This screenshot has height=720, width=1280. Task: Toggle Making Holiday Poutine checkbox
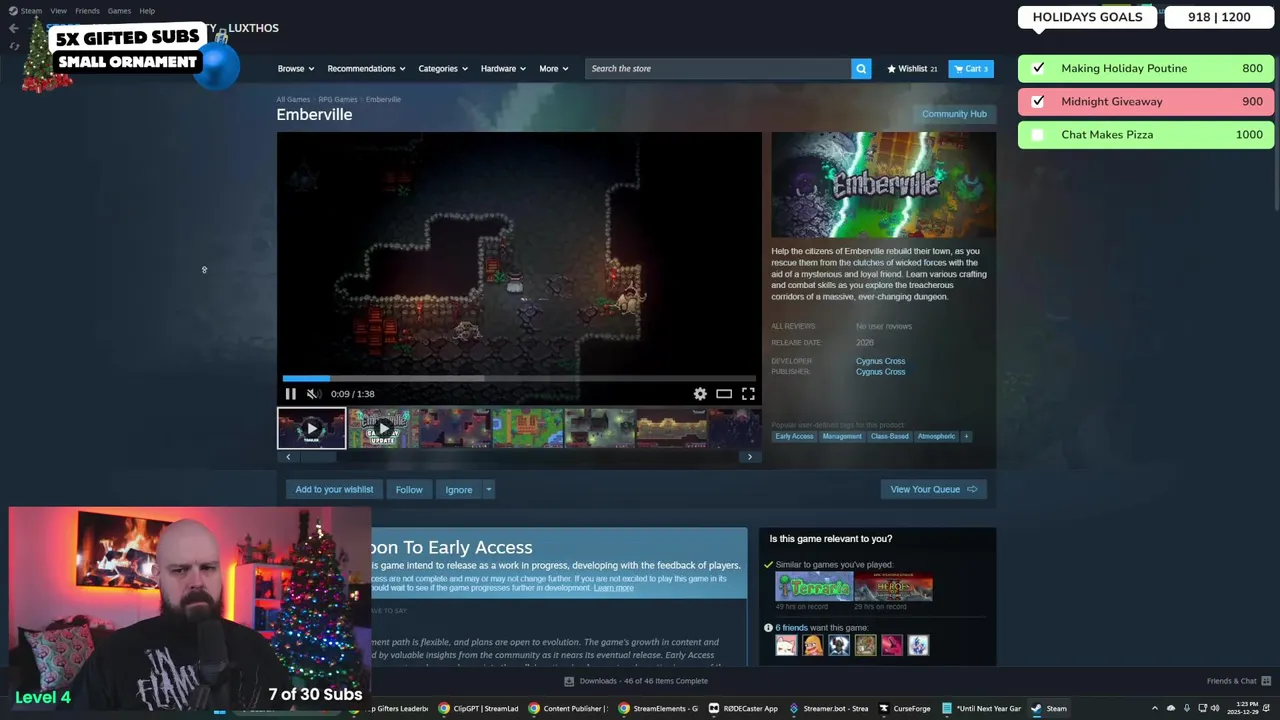pyautogui.click(x=1038, y=68)
